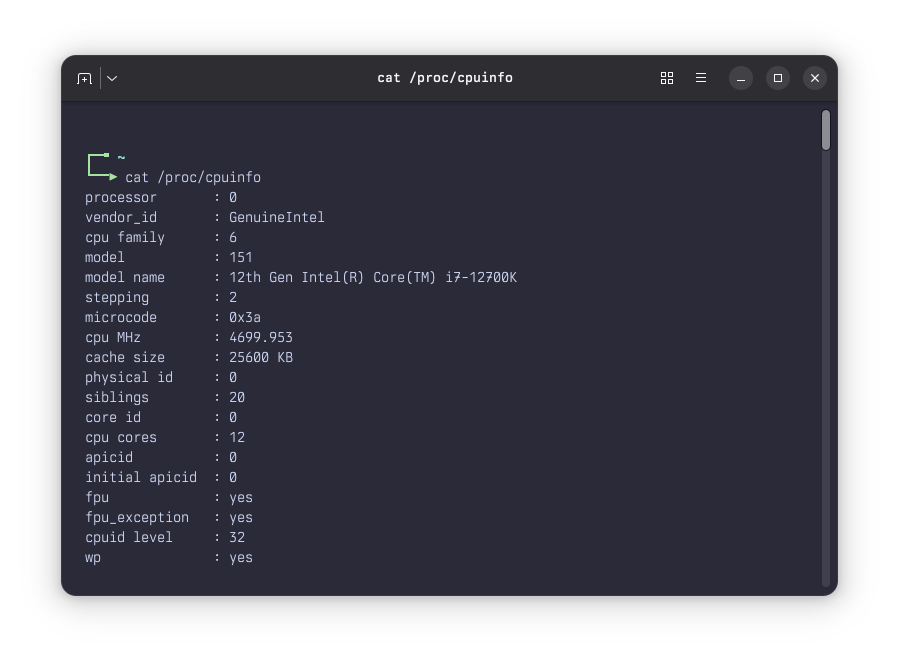Viewport: 899px width, 663px height.
Task: Click the siblings : 20 line
Action: [165, 397]
